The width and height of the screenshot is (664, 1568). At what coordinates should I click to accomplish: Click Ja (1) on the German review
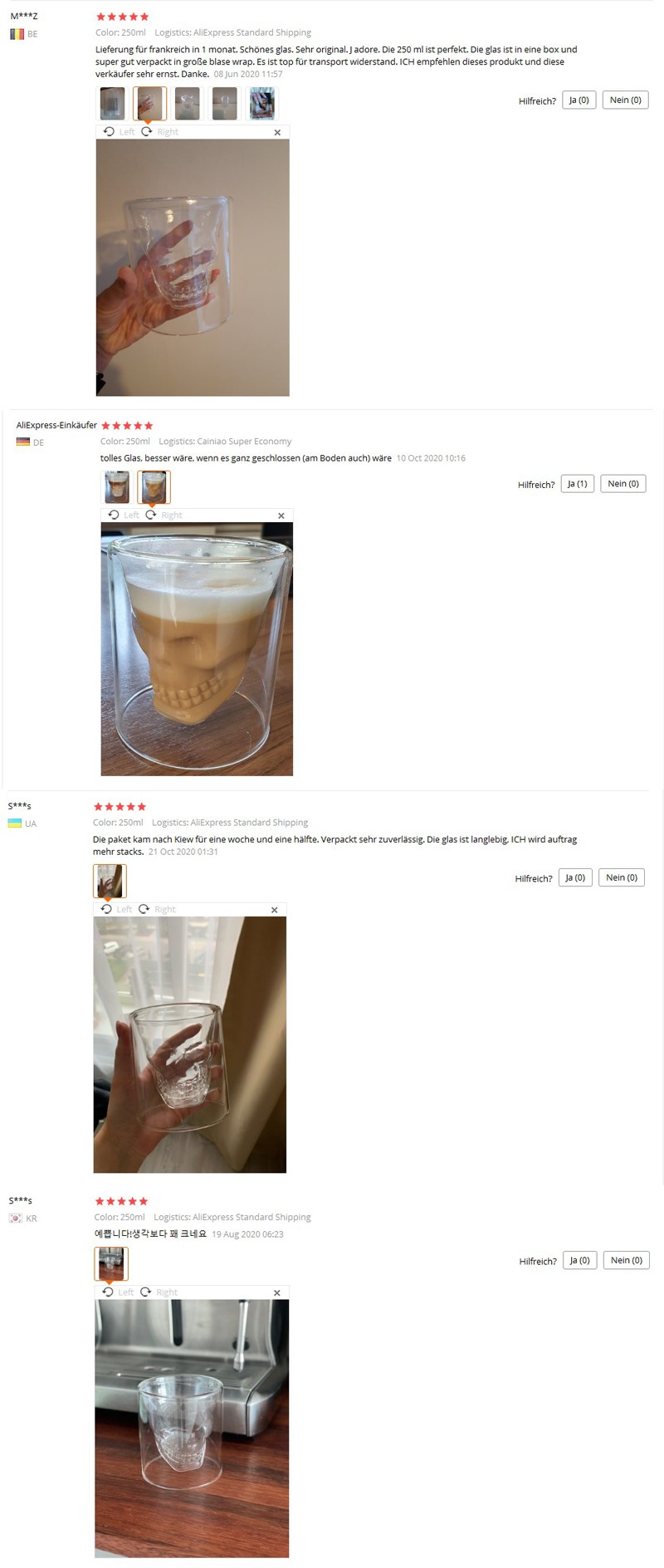pyautogui.click(x=578, y=484)
